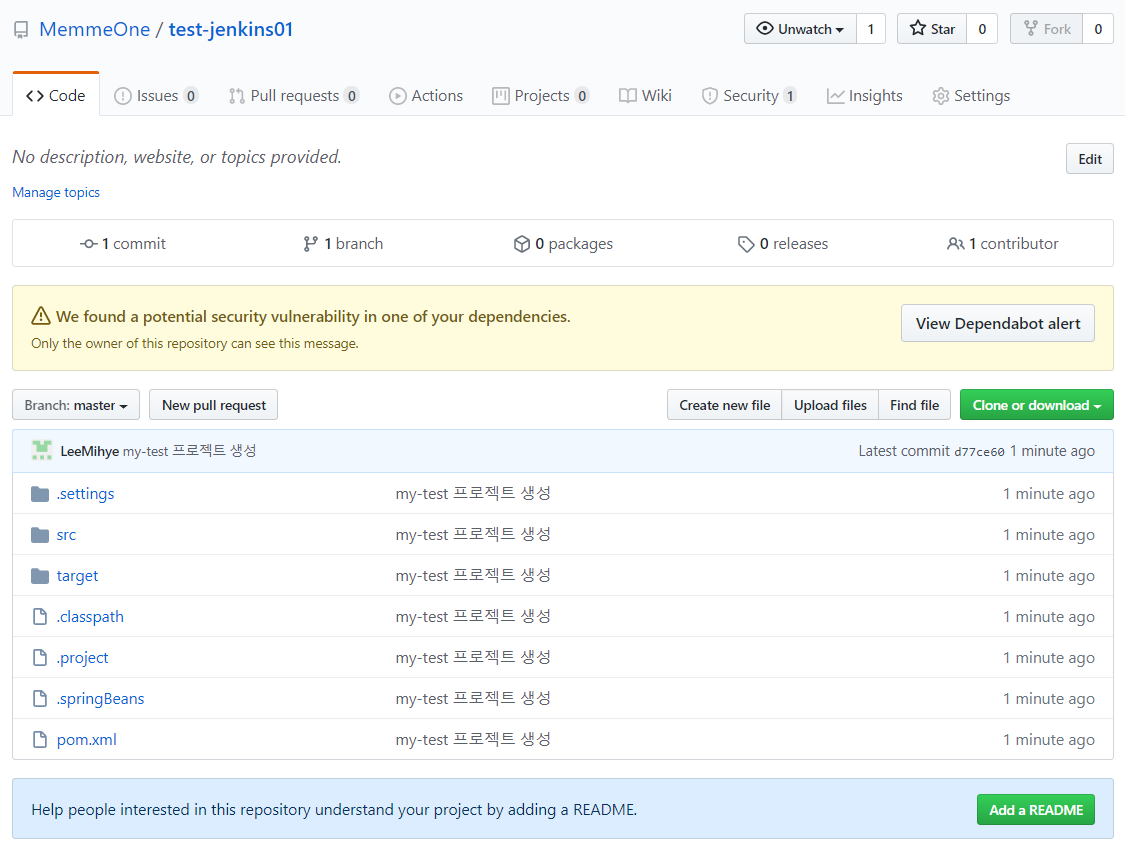Click the package cube icon
The height and width of the screenshot is (848, 1125).
tap(522, 244)
